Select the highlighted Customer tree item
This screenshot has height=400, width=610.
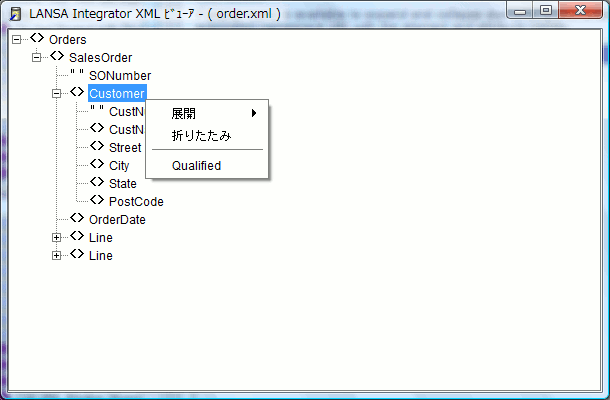tap(117, 93)
